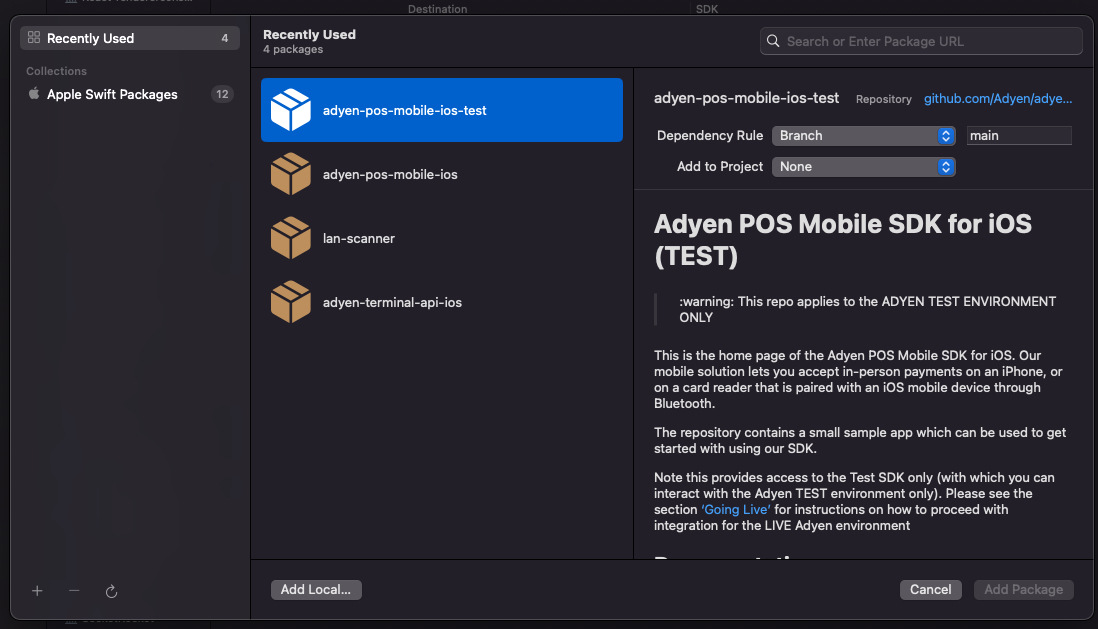Click the warning text about TEST ENVIRONMENT
This screenshot has height=629, width=1098.
click(867, 309)
